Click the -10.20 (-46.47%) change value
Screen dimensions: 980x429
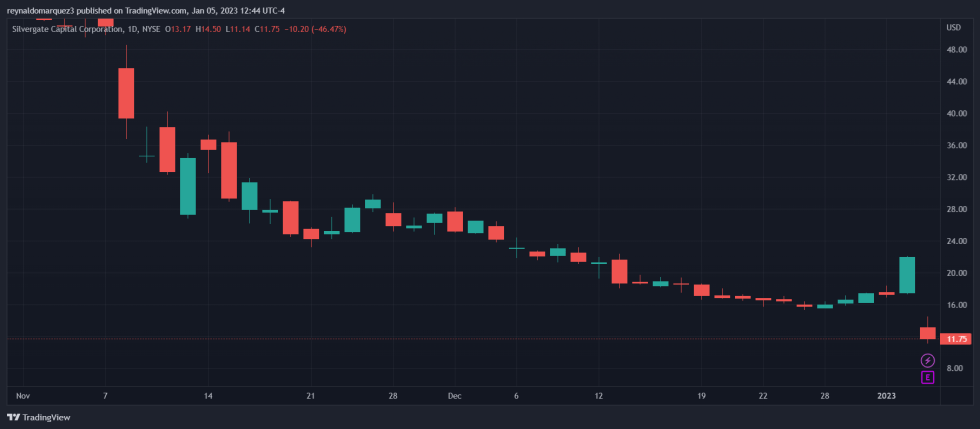tap(315, 29)
